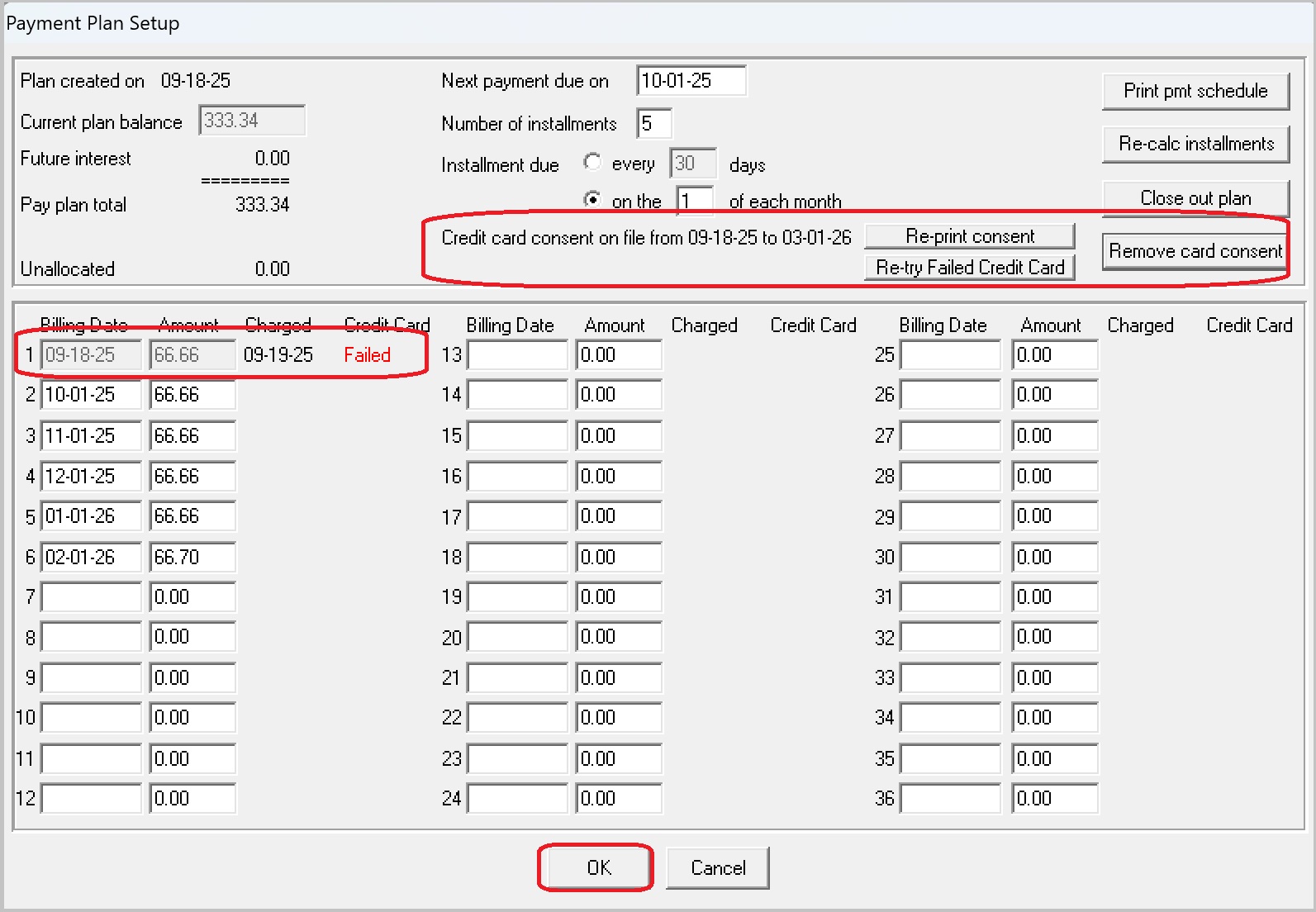Image resolution: width=1316 pixels, height=912 pixels.
Task: Cancel the Payment Plan Setup dialog
Action: tap(717, 867)
